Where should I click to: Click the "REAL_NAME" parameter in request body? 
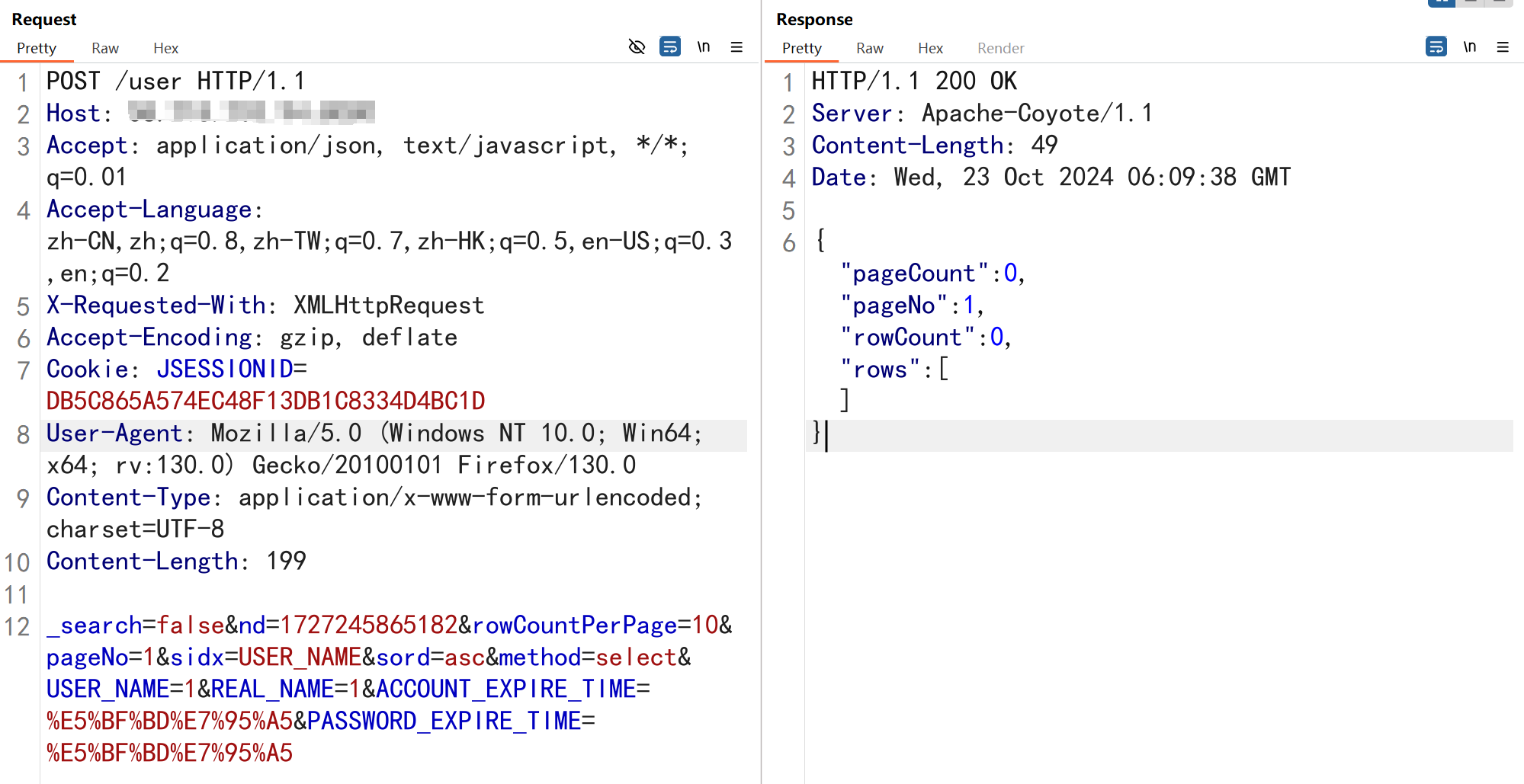tap(273, 689)
